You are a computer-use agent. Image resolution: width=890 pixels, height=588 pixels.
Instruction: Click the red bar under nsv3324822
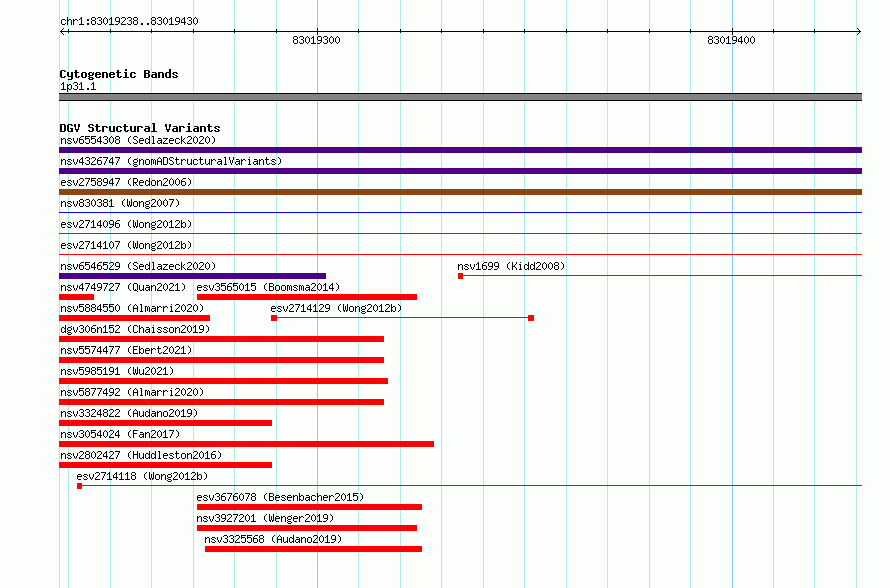click(166, 423)
